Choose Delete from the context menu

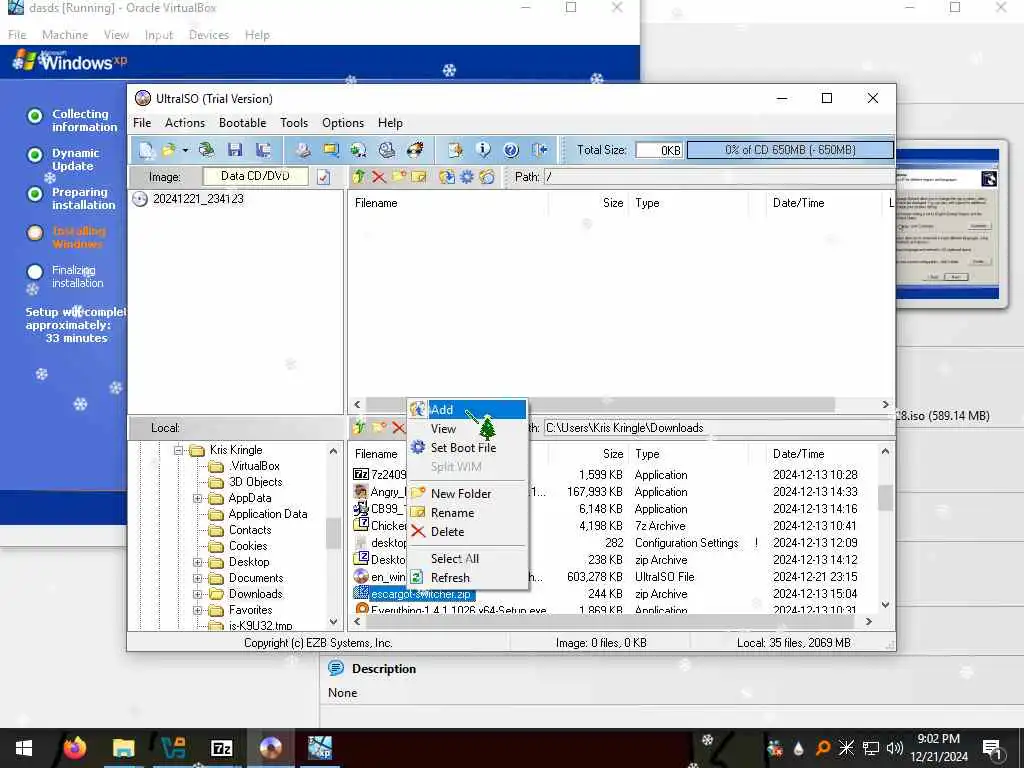467,532
